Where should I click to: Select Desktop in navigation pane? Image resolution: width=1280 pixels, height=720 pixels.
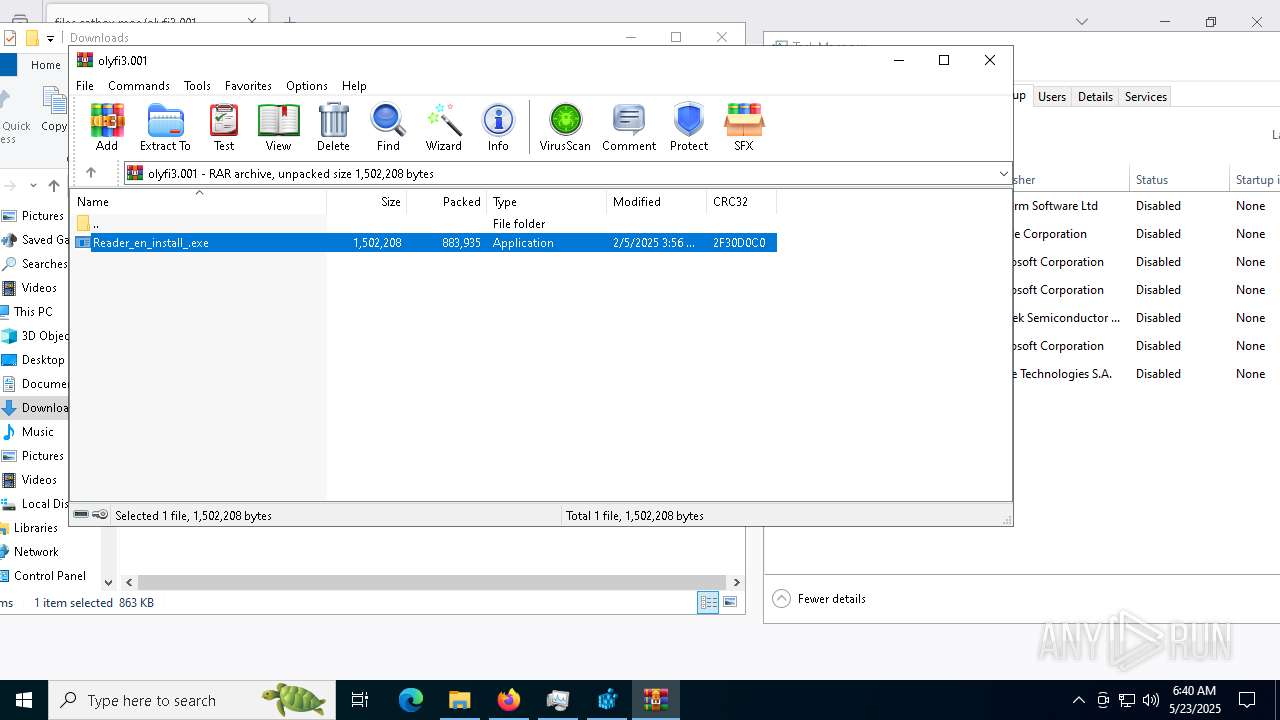pyautogui.click(x=35, y=360)
